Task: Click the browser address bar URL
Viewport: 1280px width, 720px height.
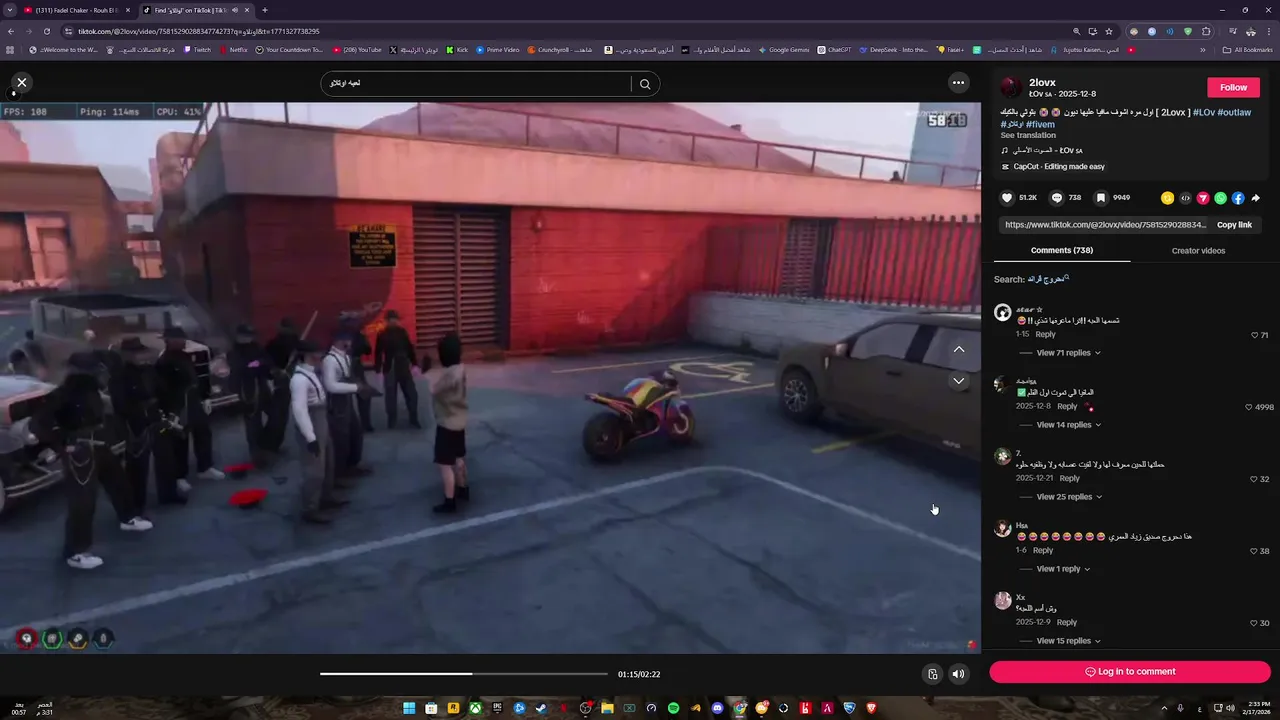Action: [x=199, y=31]
